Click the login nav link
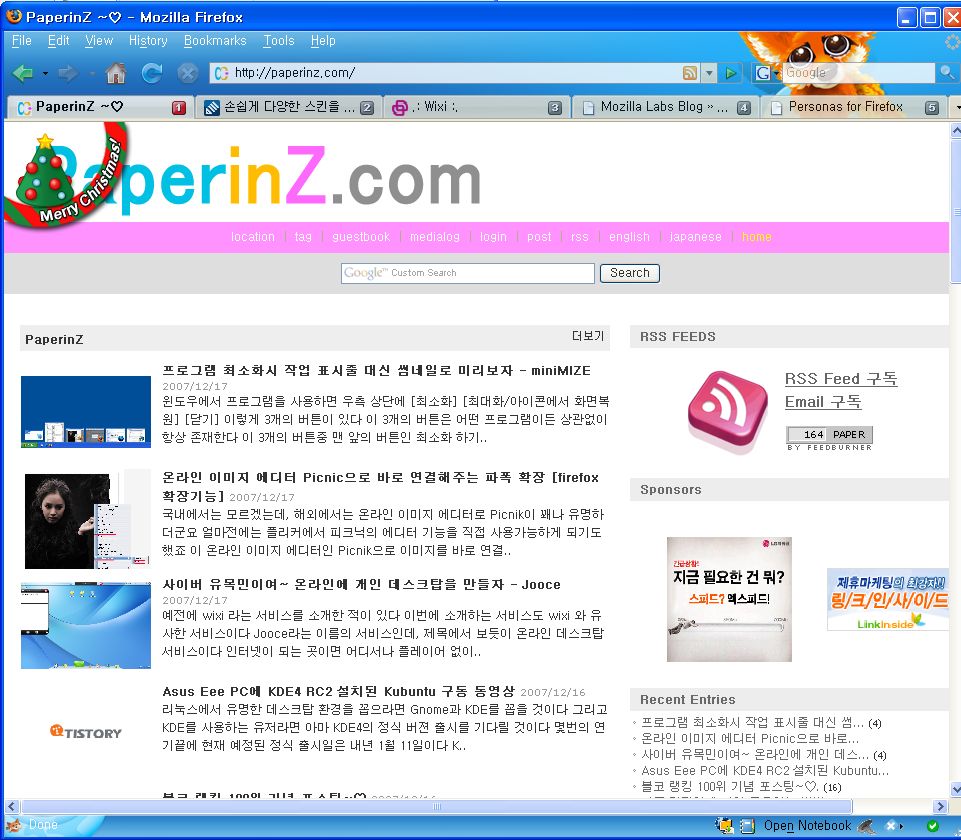 pos(493,237)
